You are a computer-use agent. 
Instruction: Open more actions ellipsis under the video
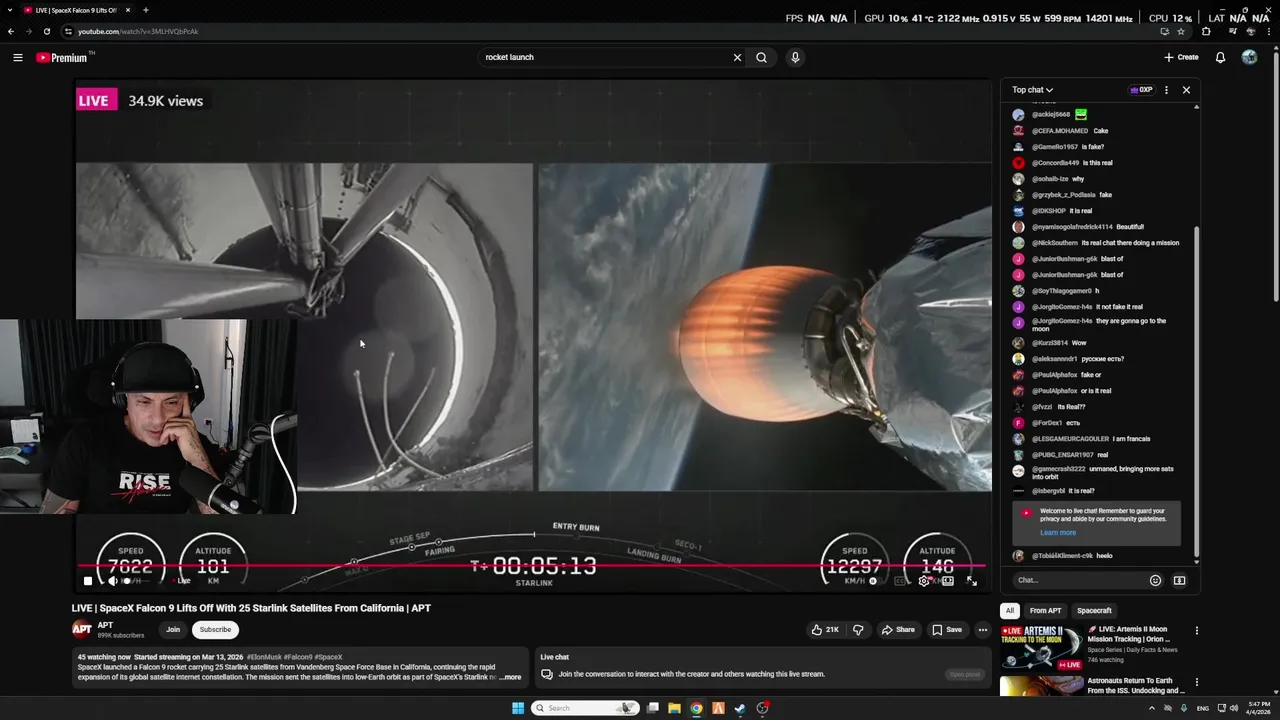tap(983, 630)
